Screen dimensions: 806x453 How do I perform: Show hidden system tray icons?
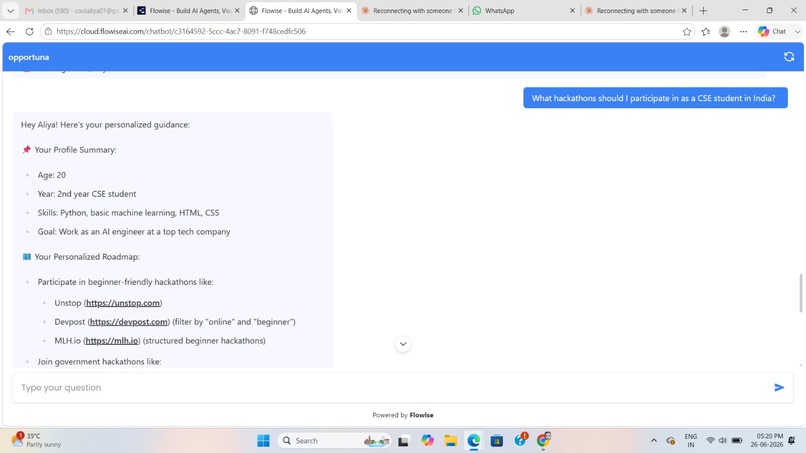coord(653,441)
